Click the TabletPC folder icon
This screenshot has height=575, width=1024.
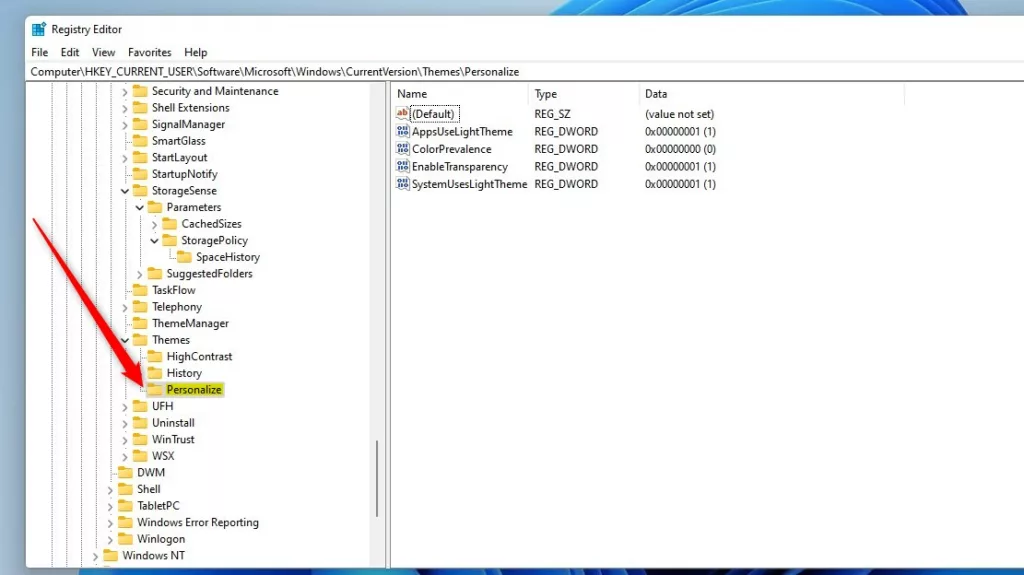click(125, 506)
